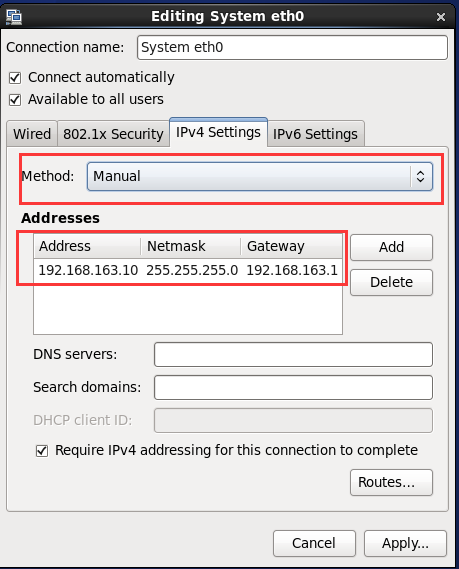Viewport: 459px width, 569px height.
Task: Click Cancel to discard changes
Action: [314, 543]
